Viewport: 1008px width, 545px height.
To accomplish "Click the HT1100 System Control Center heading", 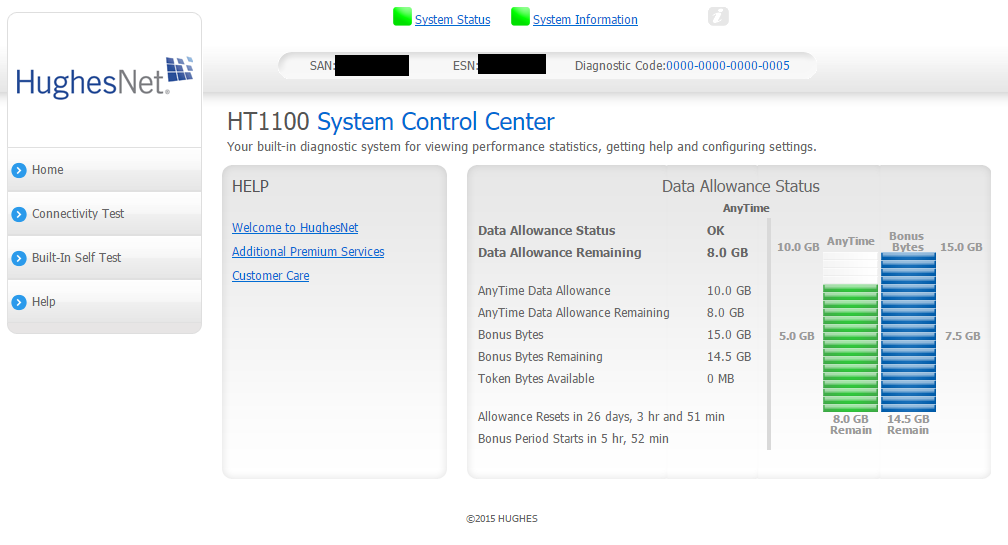I will pyautogui.click(x=391, y=121).
